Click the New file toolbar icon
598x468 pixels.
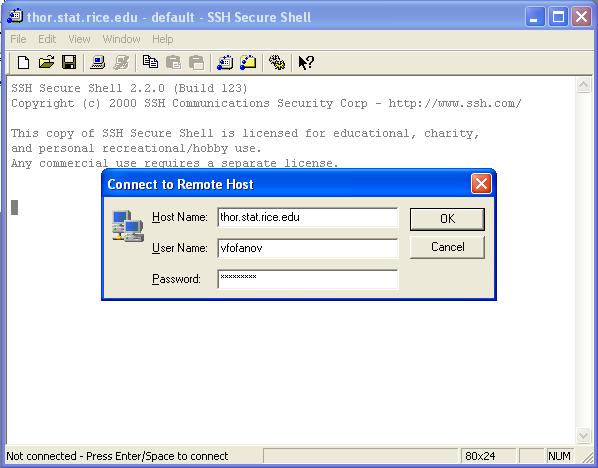[x=23, y=63]
